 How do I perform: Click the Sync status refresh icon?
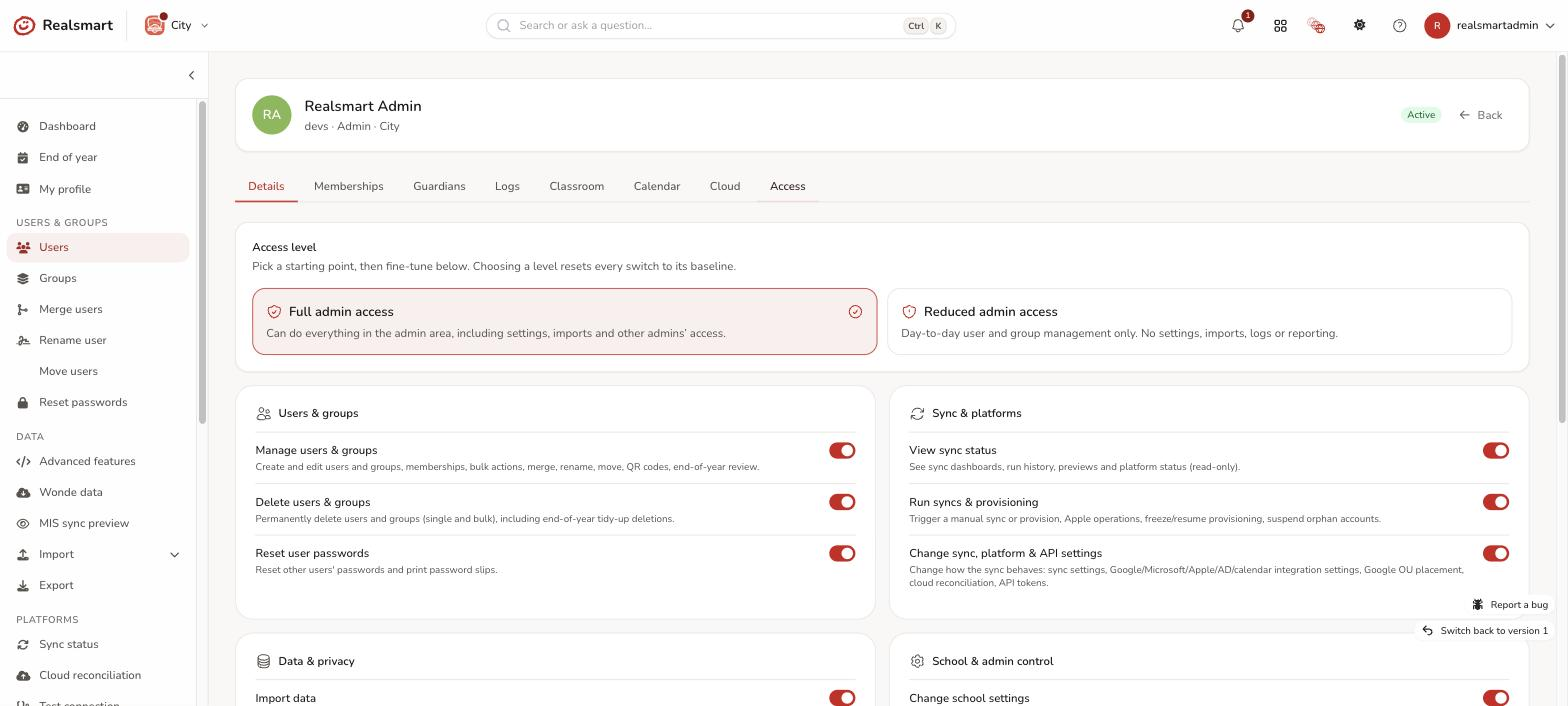(23, 644)
